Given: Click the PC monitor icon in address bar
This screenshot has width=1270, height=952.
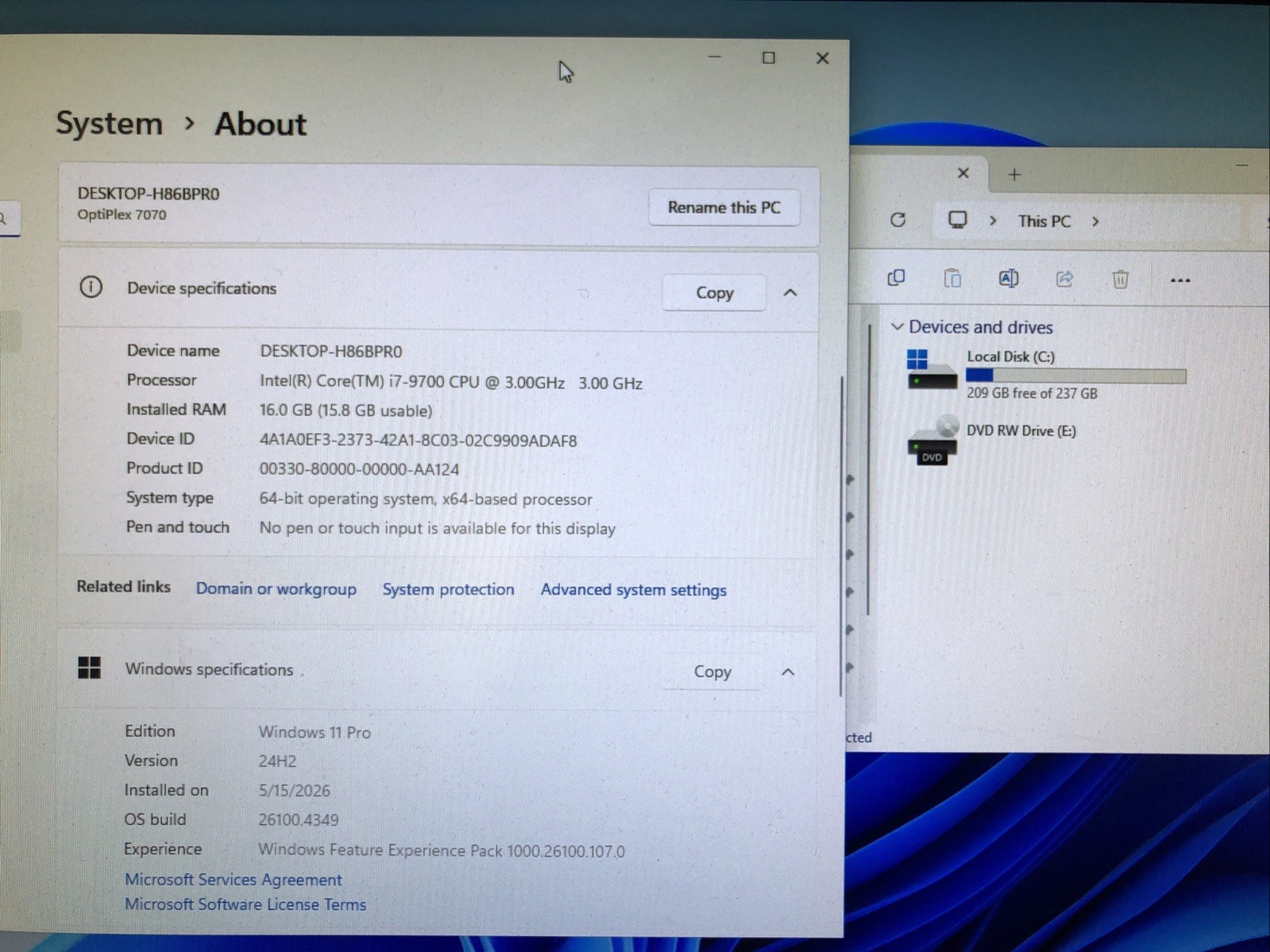Looking at the screenshot, I should (958, 220).
